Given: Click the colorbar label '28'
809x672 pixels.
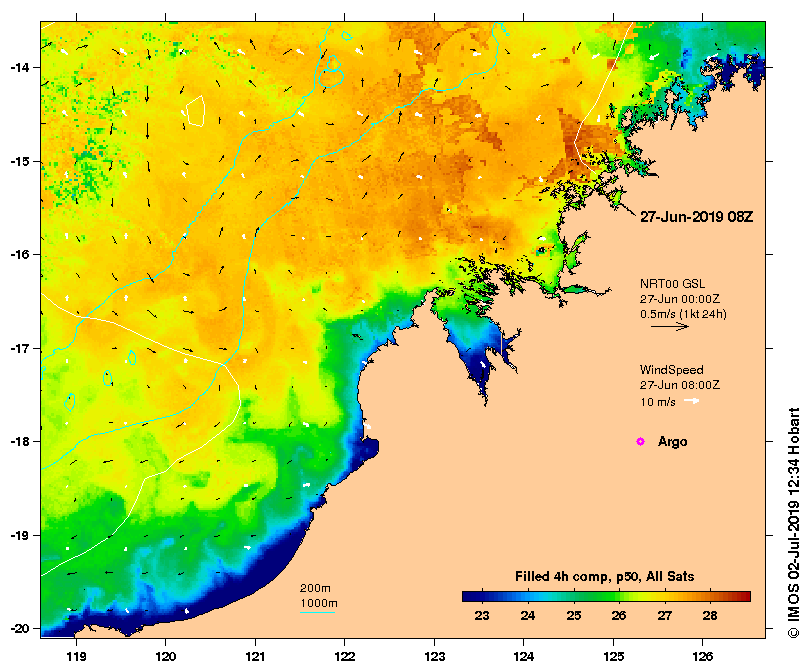Looking at the screenshot, I should click(710, 615).
